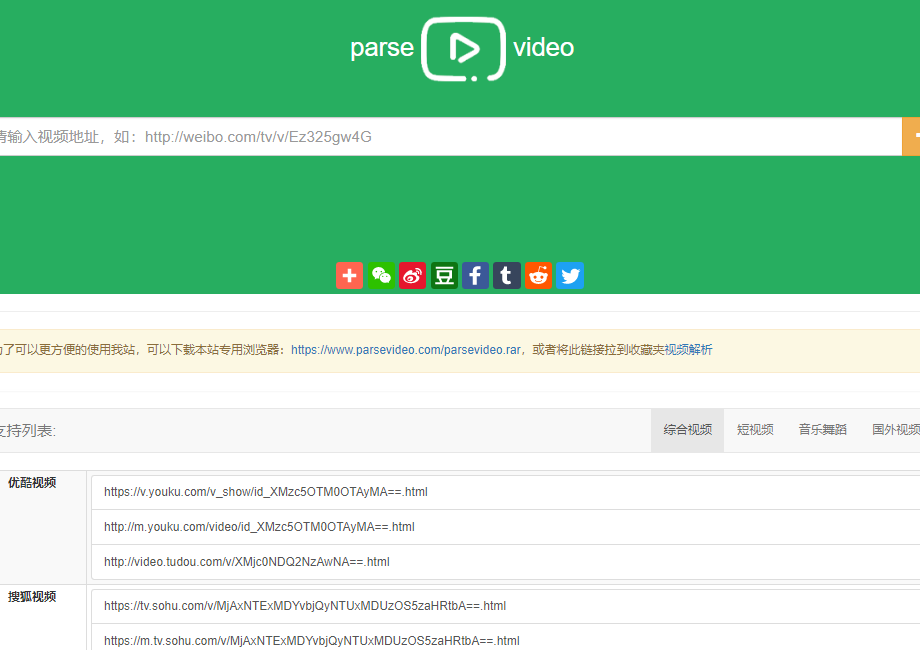The width and height of the screenshot is (920, 650).
Task: Share on Facebook icon
Action: tap(475, 275)
